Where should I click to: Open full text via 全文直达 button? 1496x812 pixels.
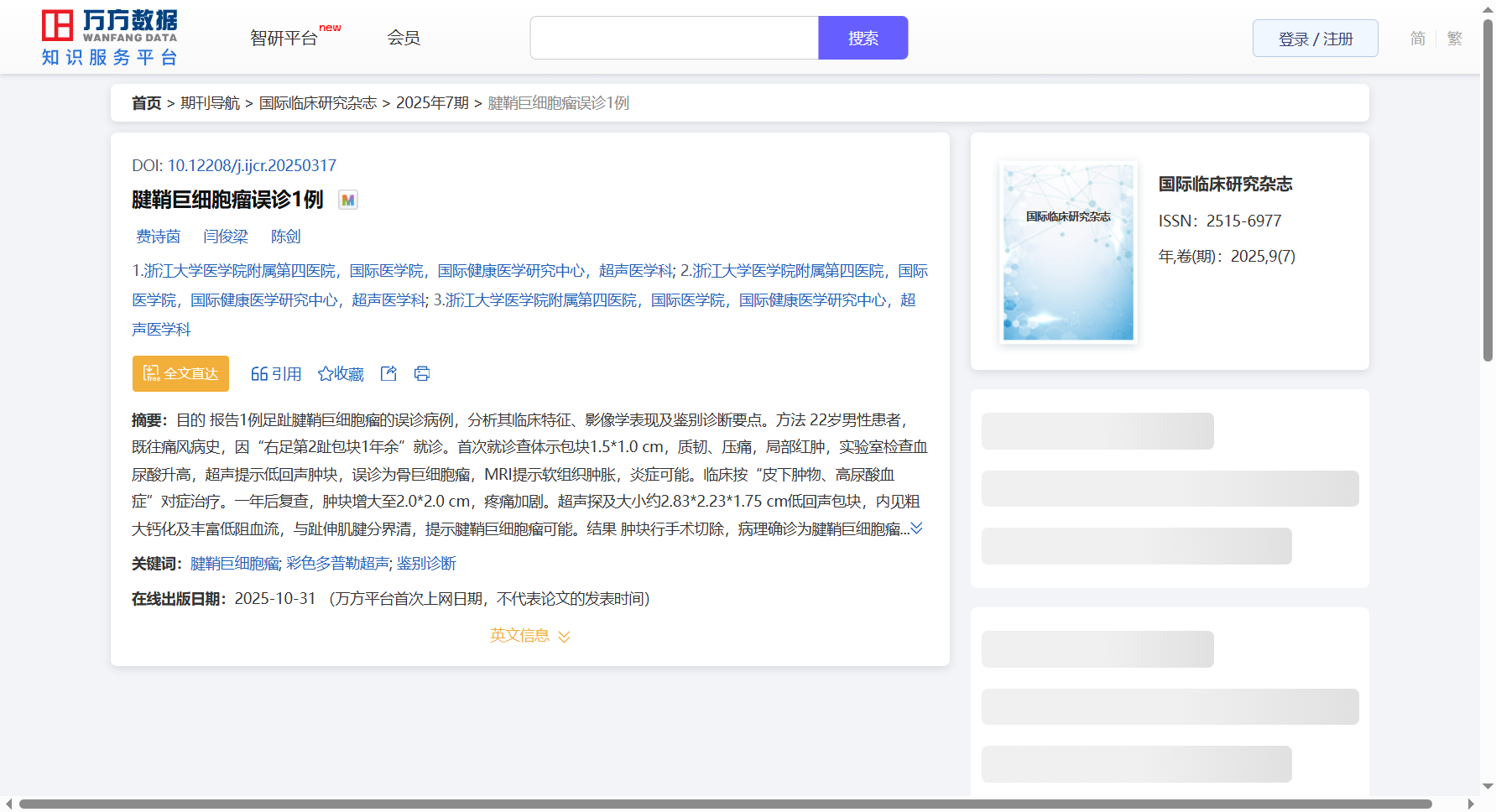tap(180, 374)
